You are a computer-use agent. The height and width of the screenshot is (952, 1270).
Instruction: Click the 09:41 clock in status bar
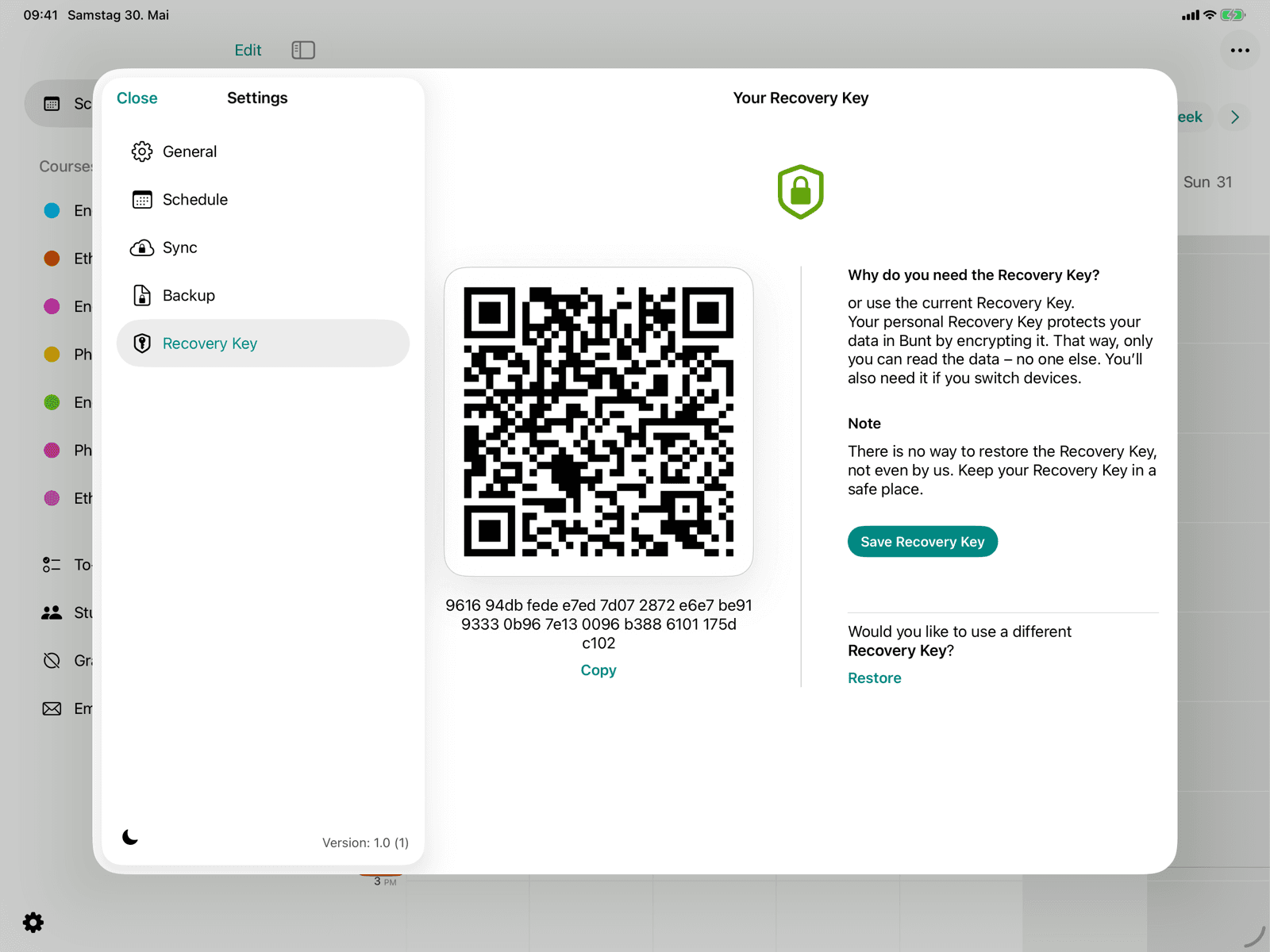tap(40, 15)
